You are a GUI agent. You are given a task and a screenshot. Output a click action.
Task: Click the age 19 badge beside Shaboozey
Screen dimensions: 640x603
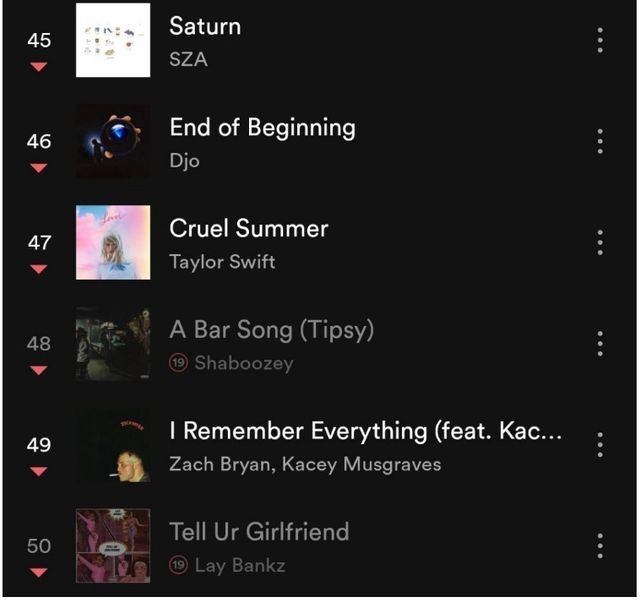pyautogui.click(x=179, y=363)
